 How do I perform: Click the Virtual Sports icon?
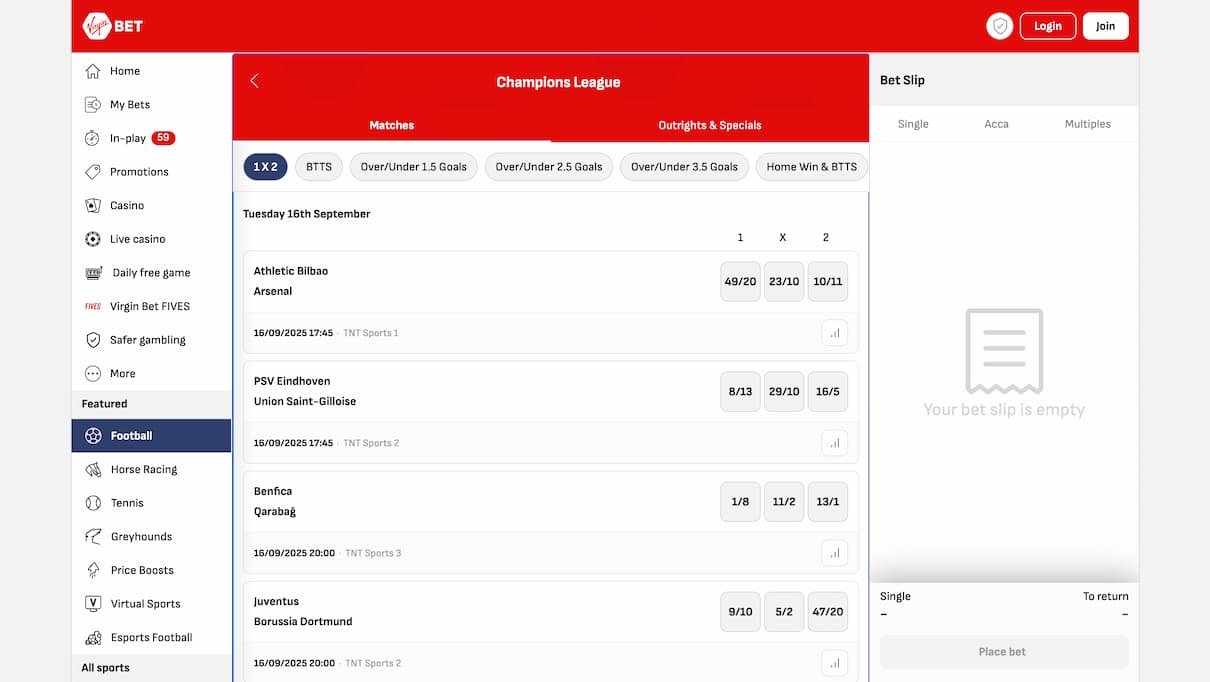click(93, 604)
